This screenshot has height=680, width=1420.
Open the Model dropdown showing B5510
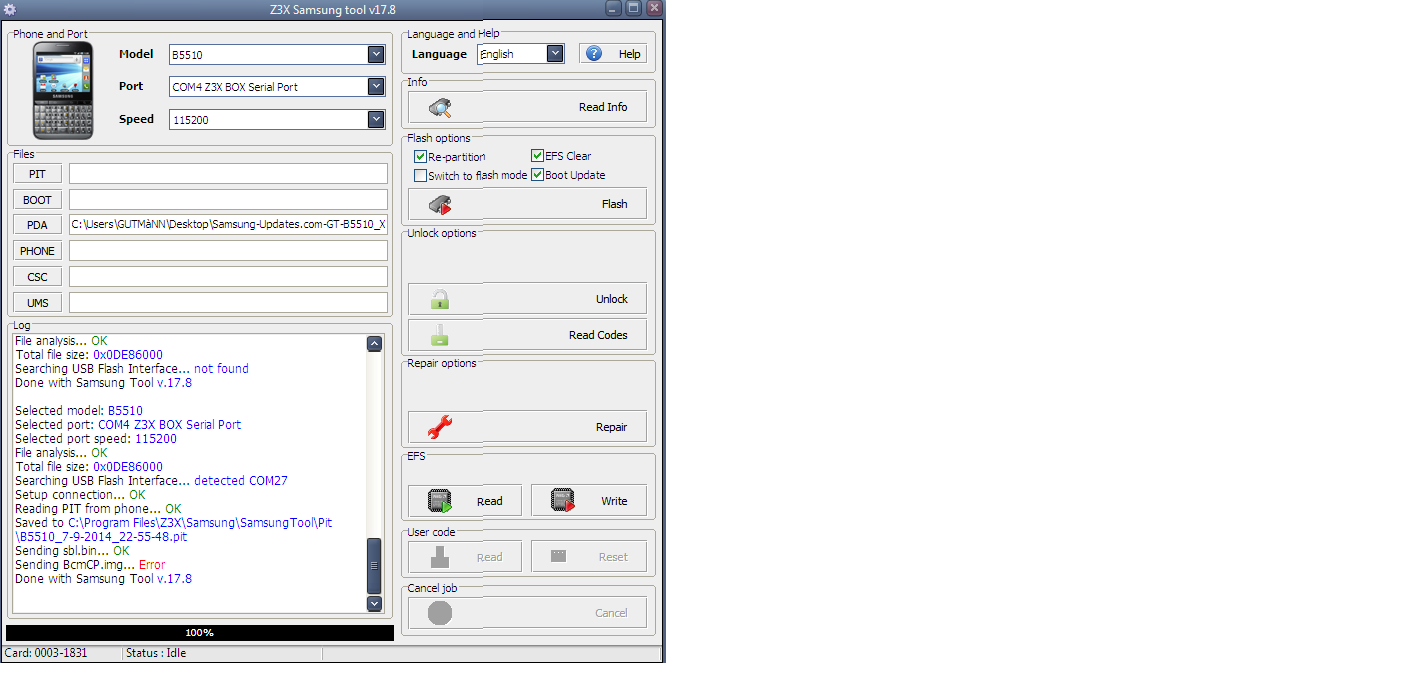376,54
